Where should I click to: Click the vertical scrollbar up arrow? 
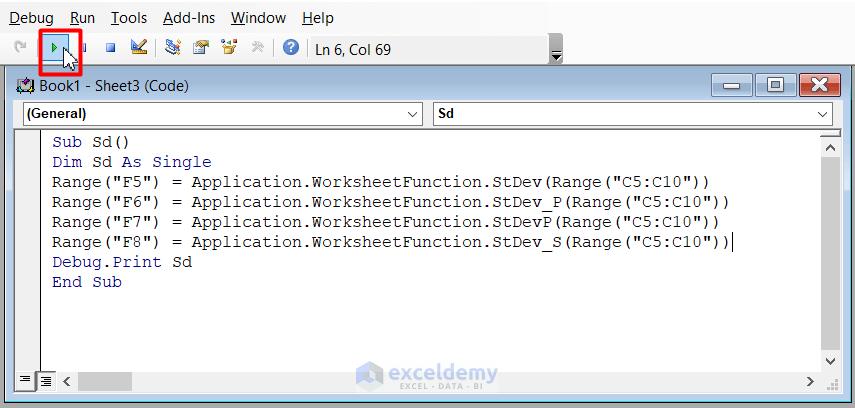click(829, 148)
